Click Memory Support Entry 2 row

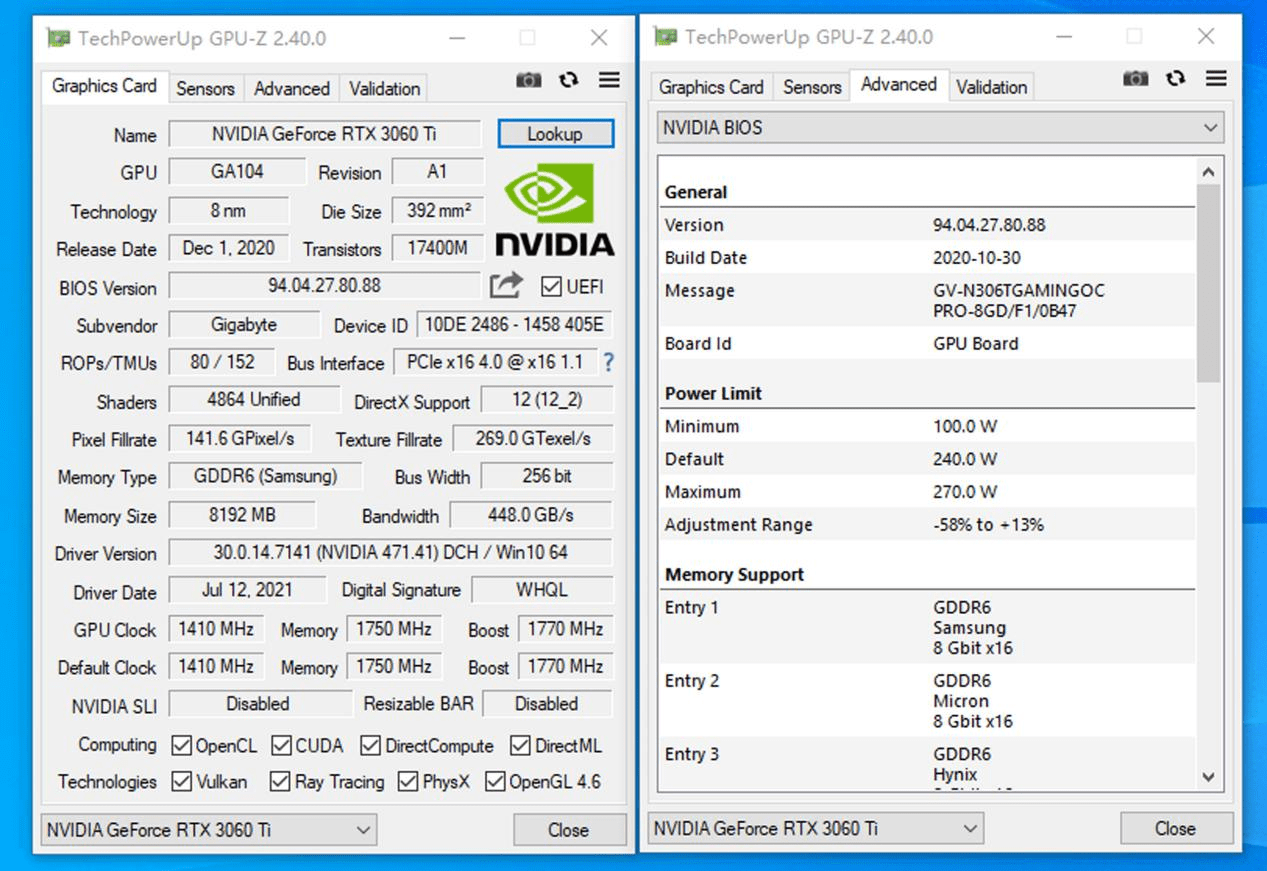(927, 701)
